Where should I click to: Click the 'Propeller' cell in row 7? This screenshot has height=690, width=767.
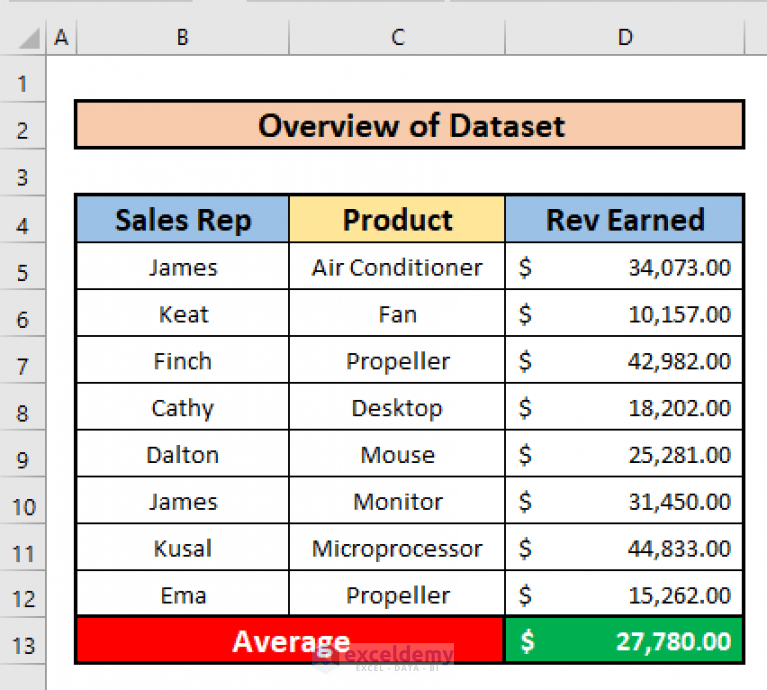coord(397,360)
